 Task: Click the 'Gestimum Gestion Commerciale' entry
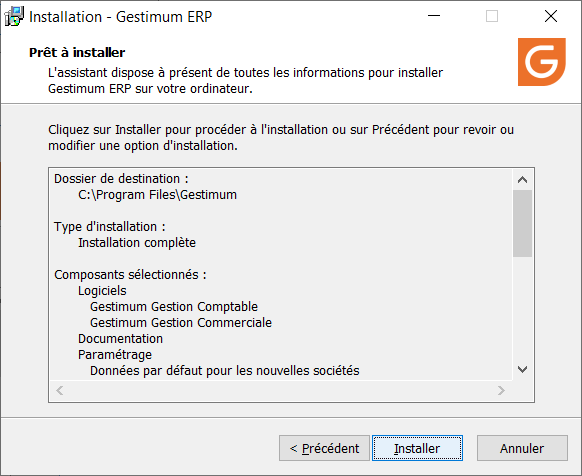(181, 323)
